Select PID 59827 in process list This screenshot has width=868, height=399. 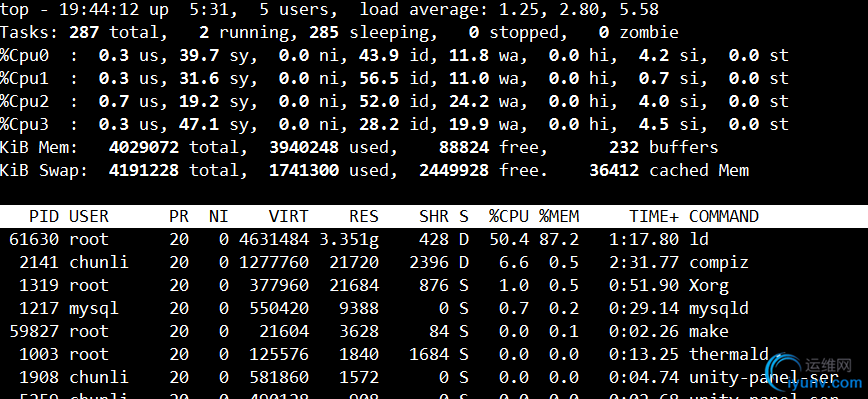point(34,331)
